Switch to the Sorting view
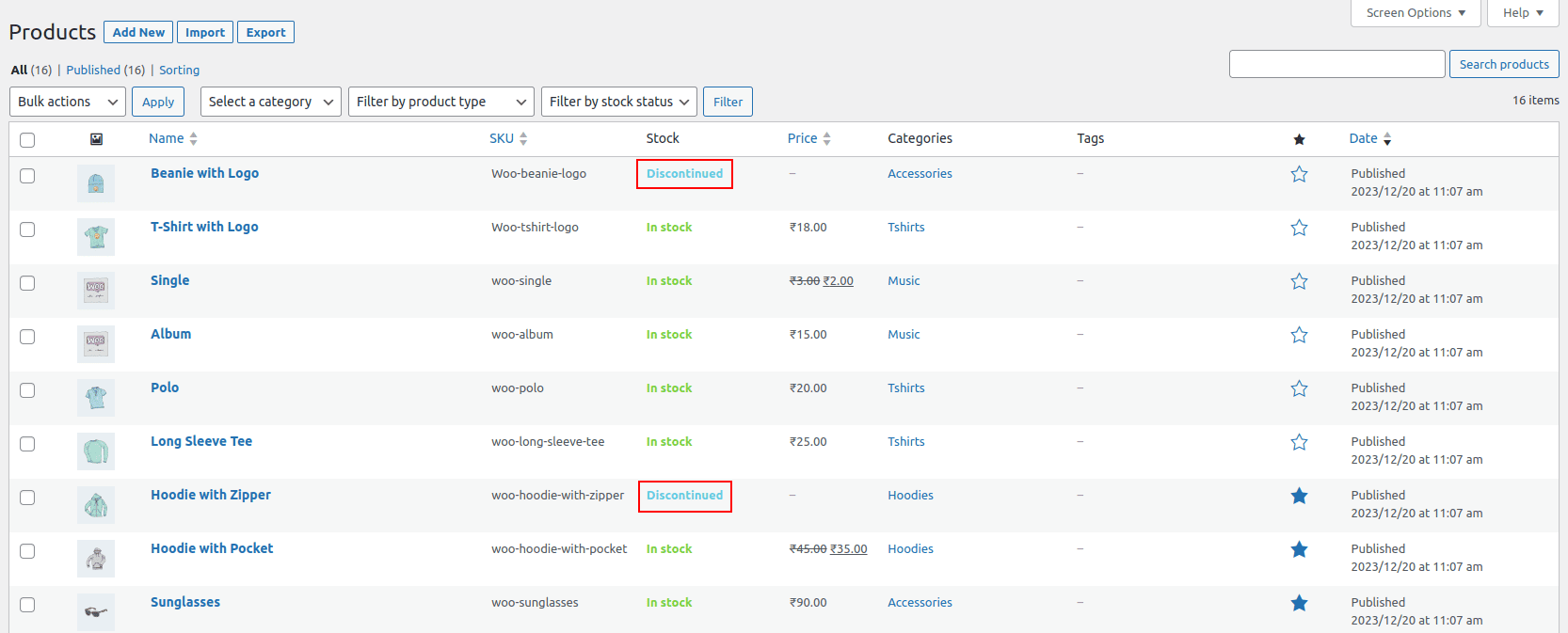This screenshot has width=1568, height=633. [x=179, y=71]
